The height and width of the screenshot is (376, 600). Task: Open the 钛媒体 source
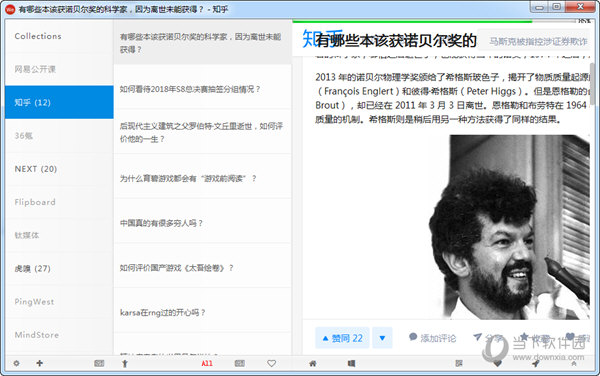coord(59,235)
